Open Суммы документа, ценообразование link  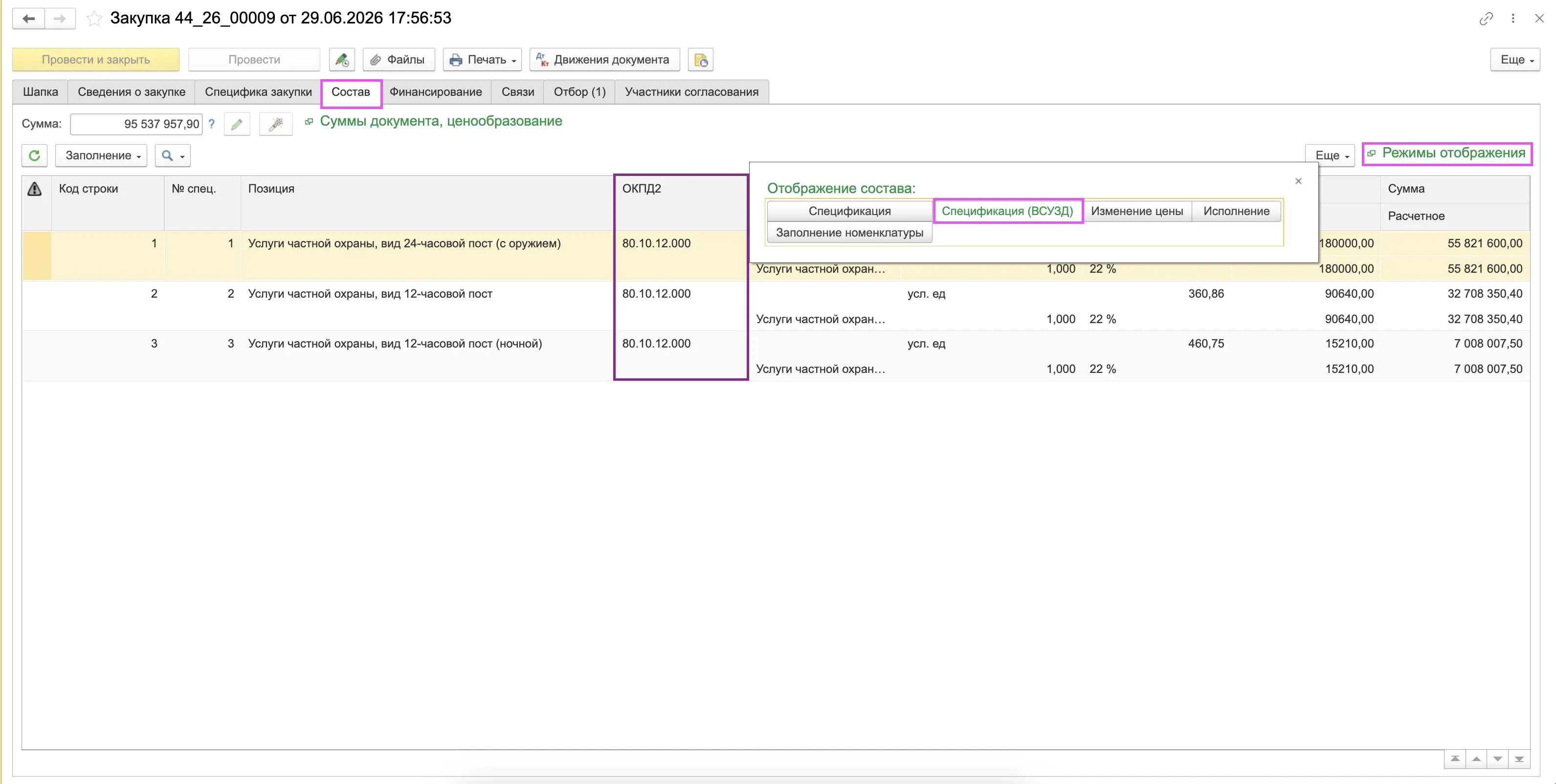pyautogui.click(x=441, y=121)
